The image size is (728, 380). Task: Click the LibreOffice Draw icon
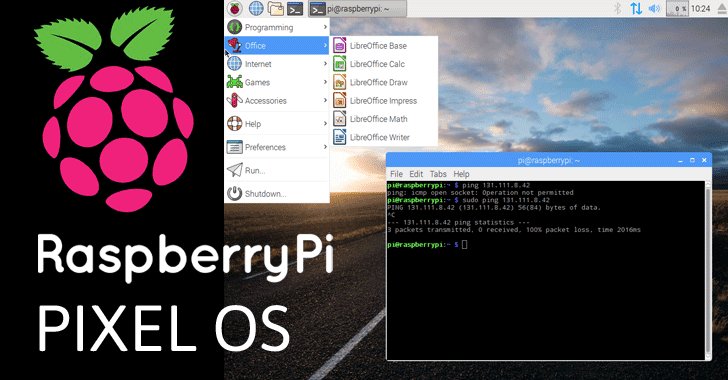pyautogui.click(x=339, y=82)
